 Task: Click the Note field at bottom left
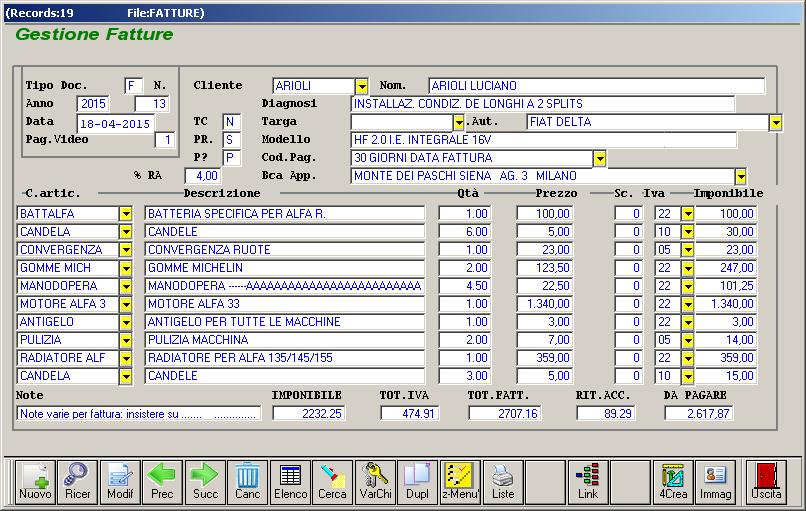pos(138,413)
